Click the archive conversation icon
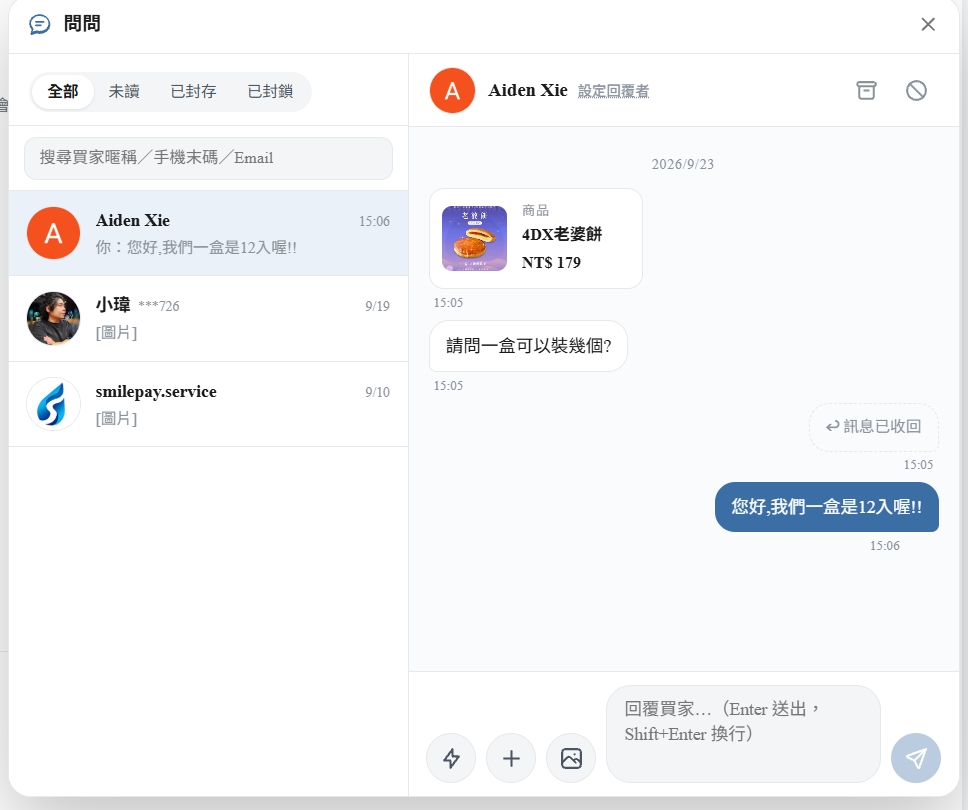Viewport: 968px width, 810px height. coord(866,90)
